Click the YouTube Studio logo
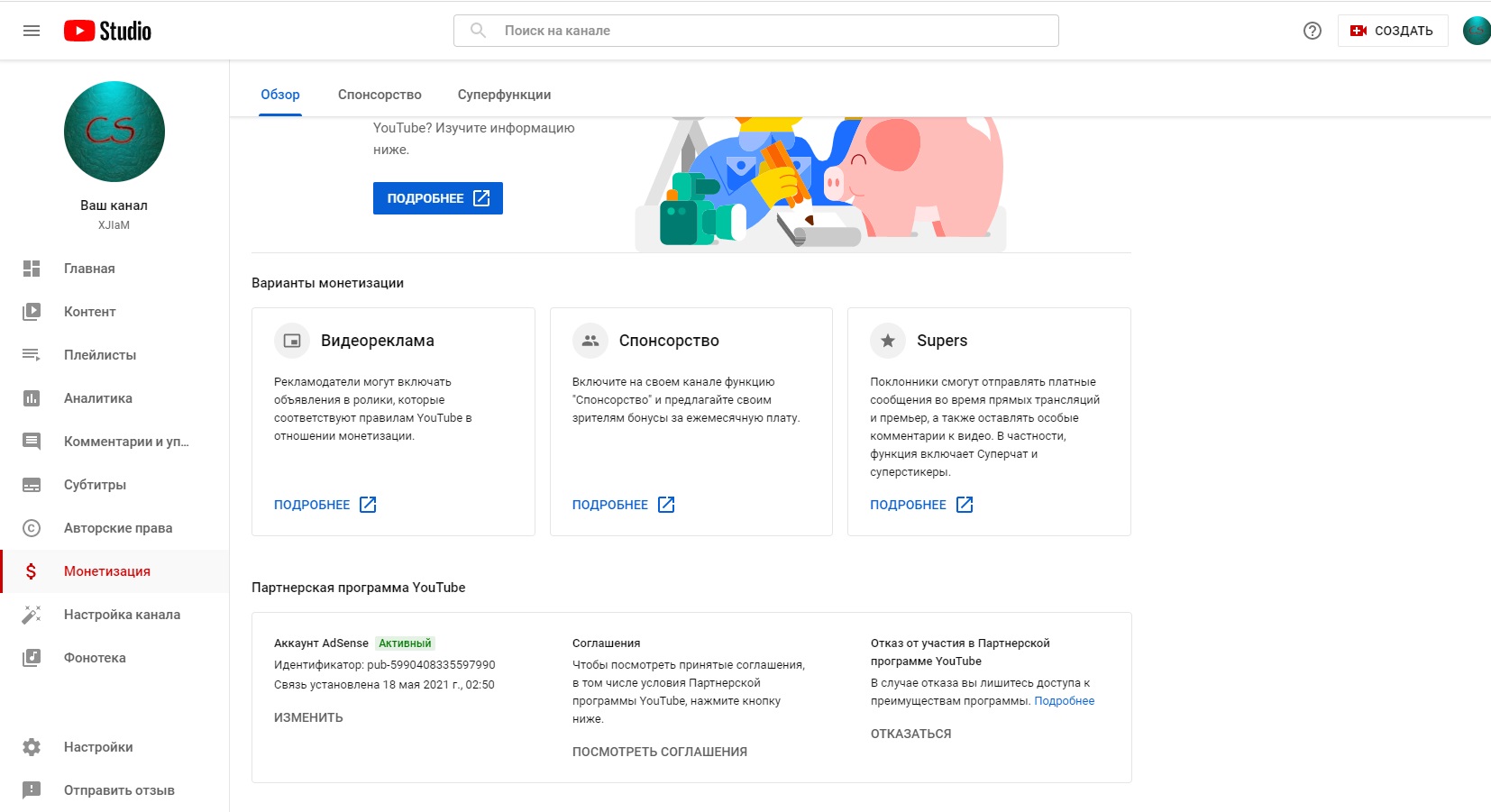This screenshot has width=1491, height=812. tap(107, 31)
